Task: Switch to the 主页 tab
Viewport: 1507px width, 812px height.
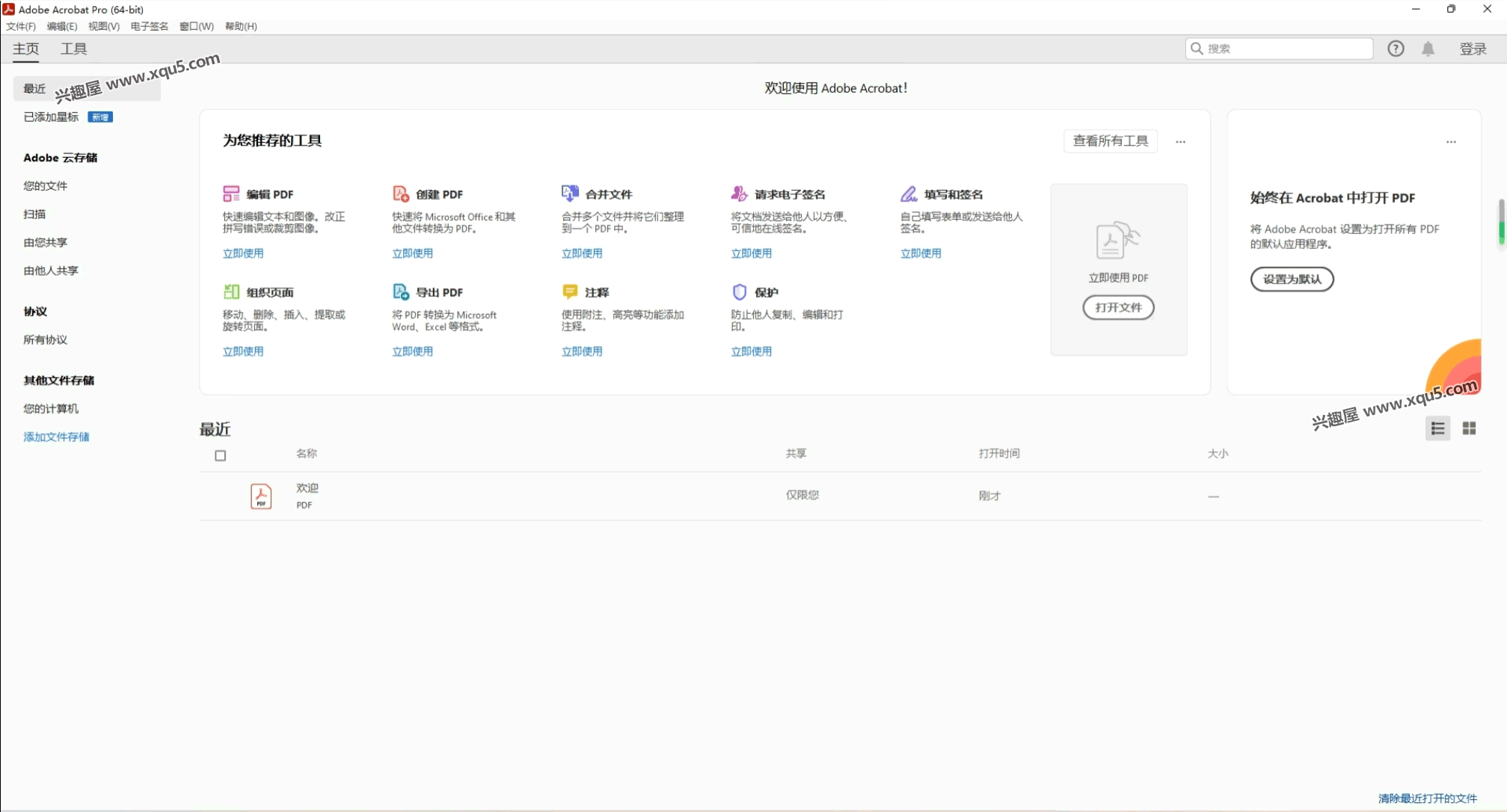Action: 25,49
